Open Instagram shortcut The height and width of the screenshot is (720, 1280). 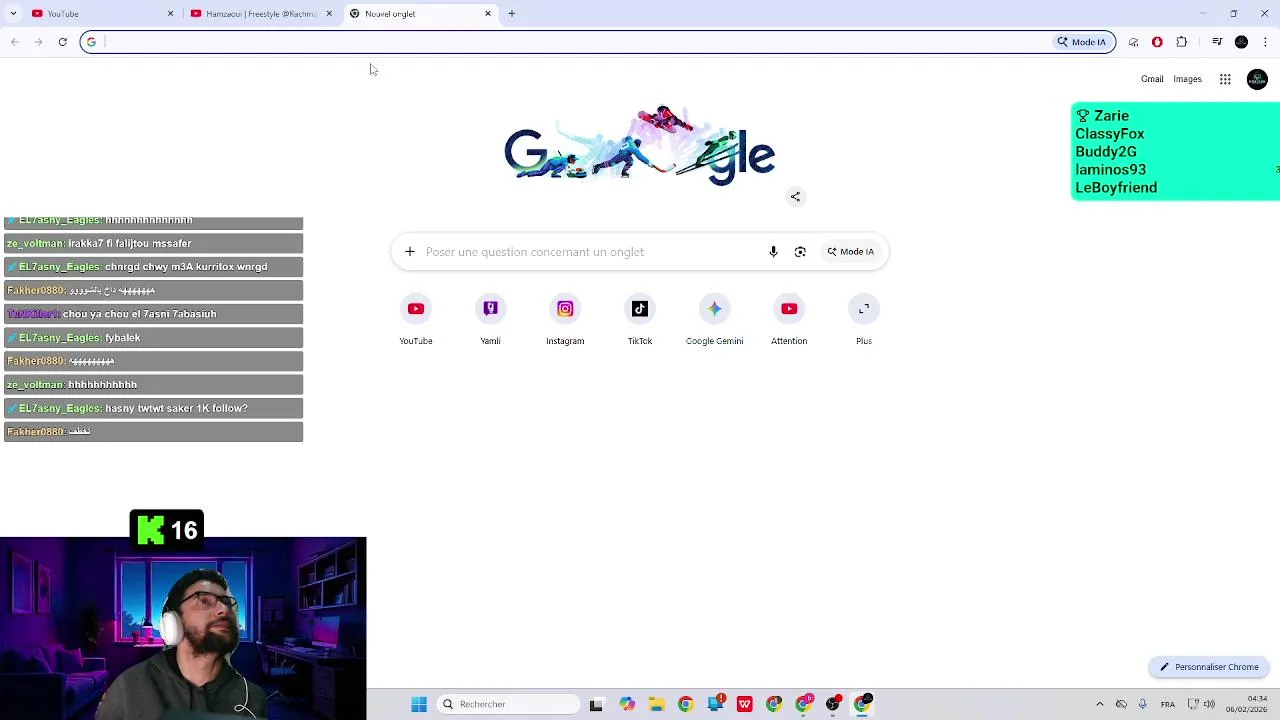[x=565, y=320]
